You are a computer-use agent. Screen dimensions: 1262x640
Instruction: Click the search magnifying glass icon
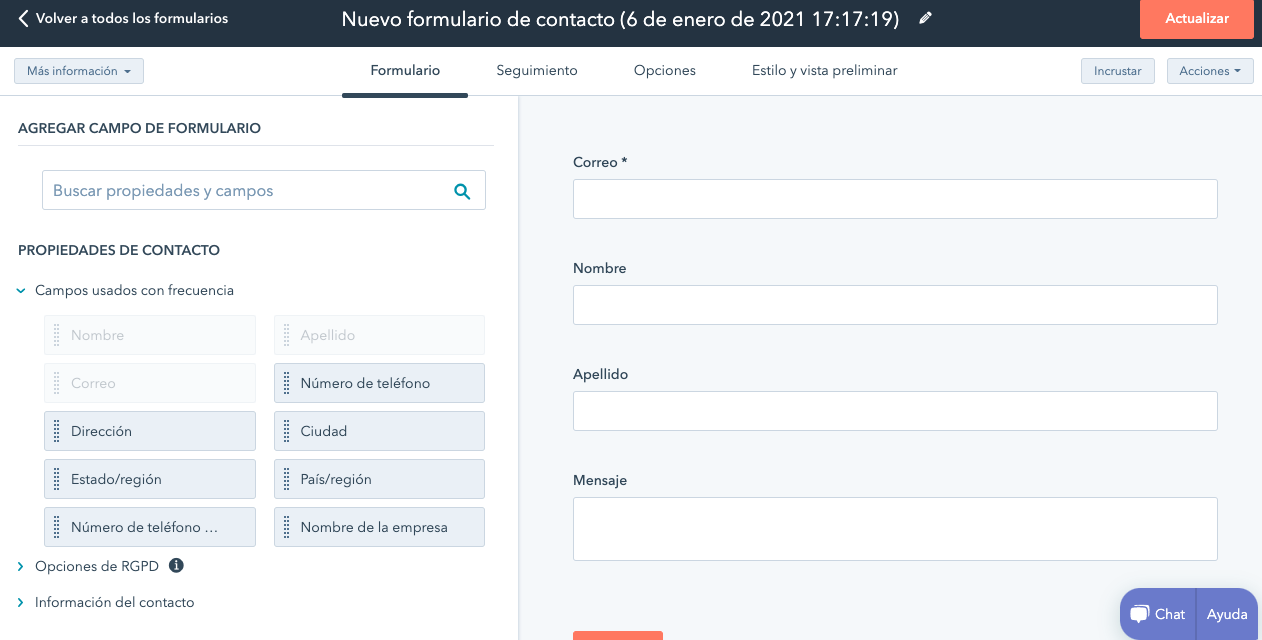462,190
